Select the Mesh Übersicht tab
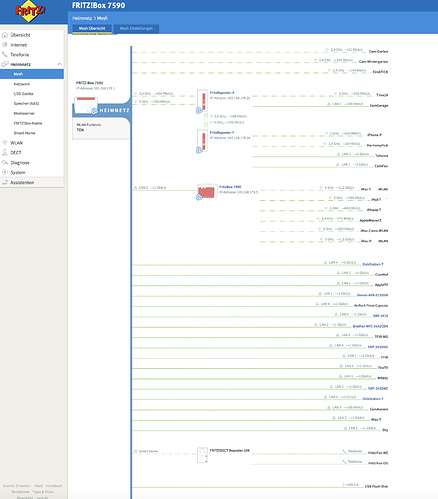Screen dimensions: 438x499 92,29
